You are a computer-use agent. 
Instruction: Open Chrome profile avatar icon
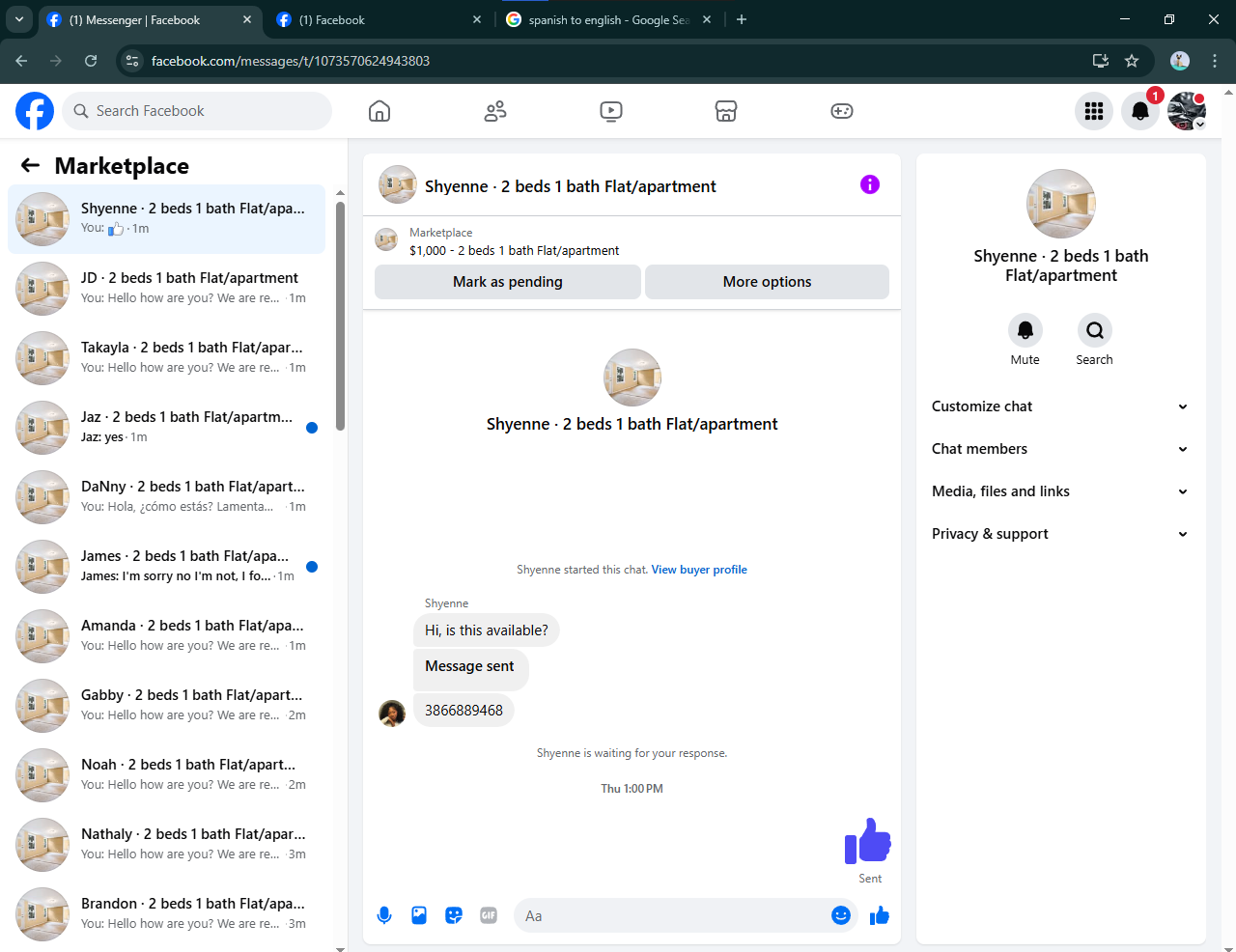tap(1180, 61)
